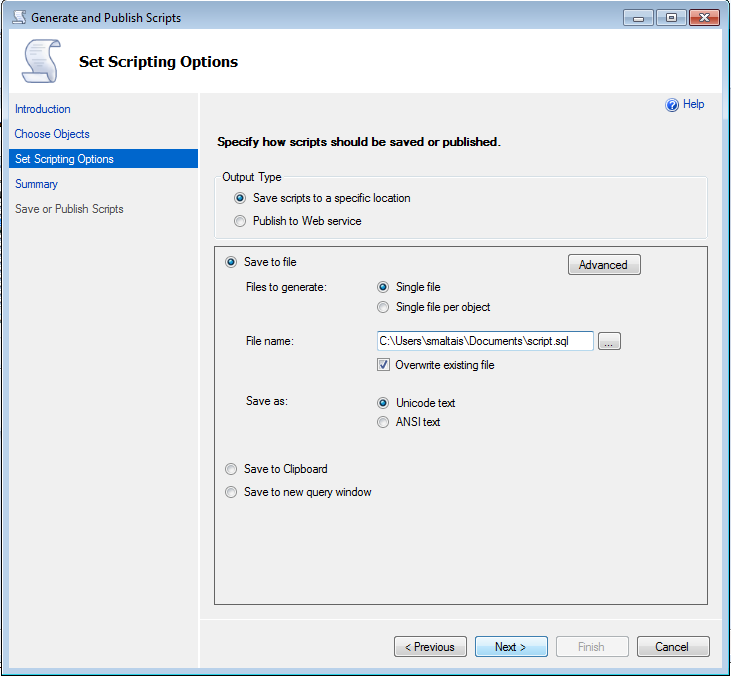This screenshot has width=731, height=677.
Task: Select Unicode text as save format
Action: (x=383, y=403)
